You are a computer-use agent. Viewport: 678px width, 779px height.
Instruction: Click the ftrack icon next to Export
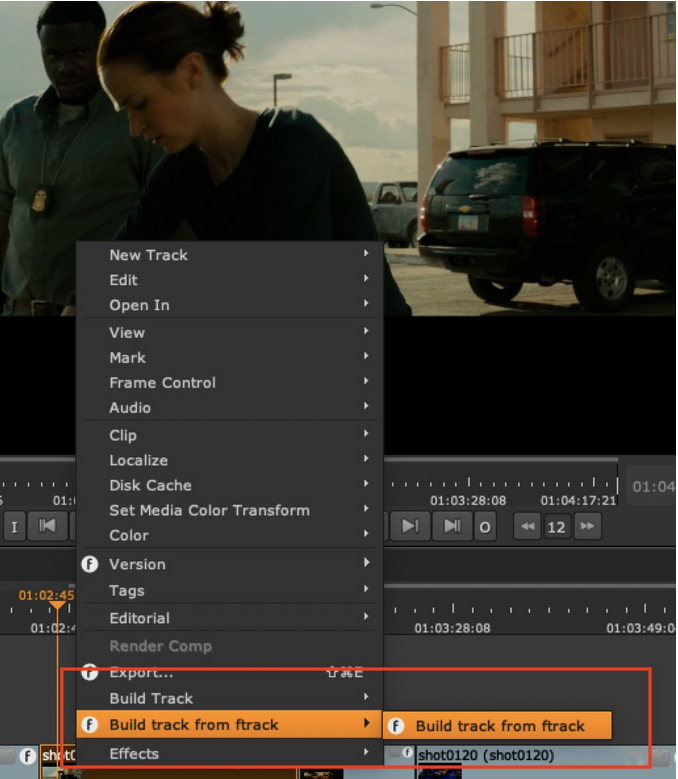[90, 672]
